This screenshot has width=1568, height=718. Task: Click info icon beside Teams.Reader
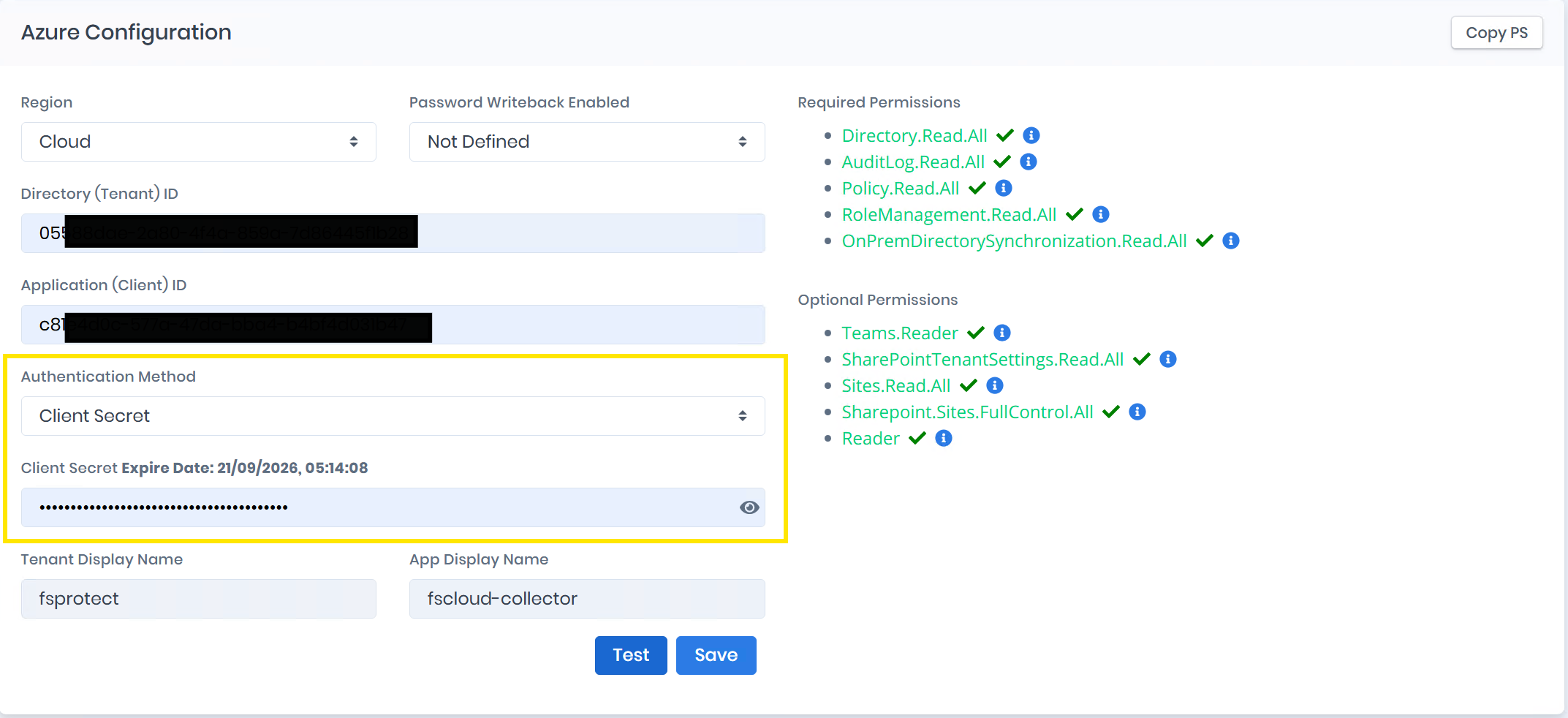(x=1001, y=333)
